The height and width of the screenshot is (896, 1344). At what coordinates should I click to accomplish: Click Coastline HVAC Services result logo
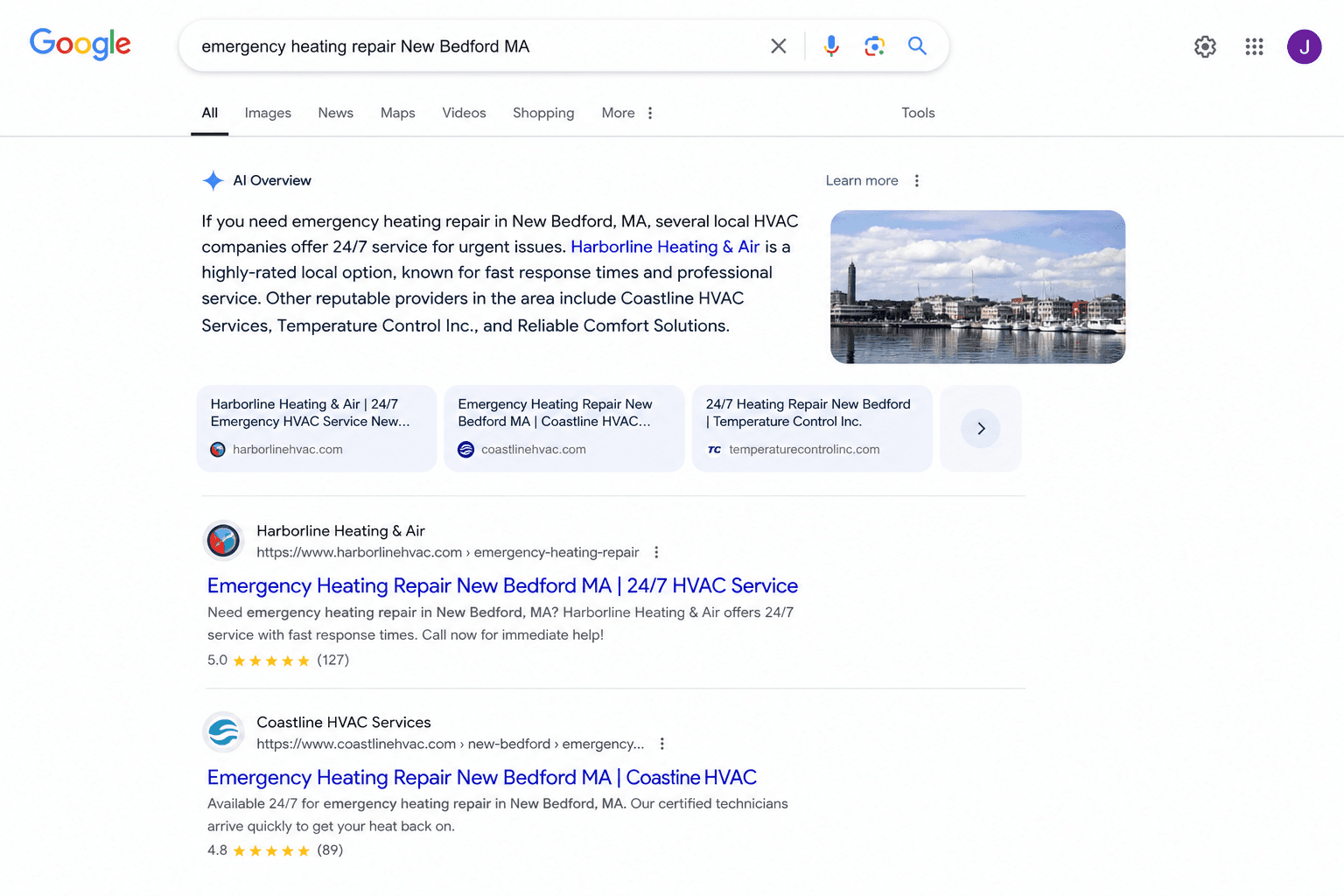coord(223,732)
